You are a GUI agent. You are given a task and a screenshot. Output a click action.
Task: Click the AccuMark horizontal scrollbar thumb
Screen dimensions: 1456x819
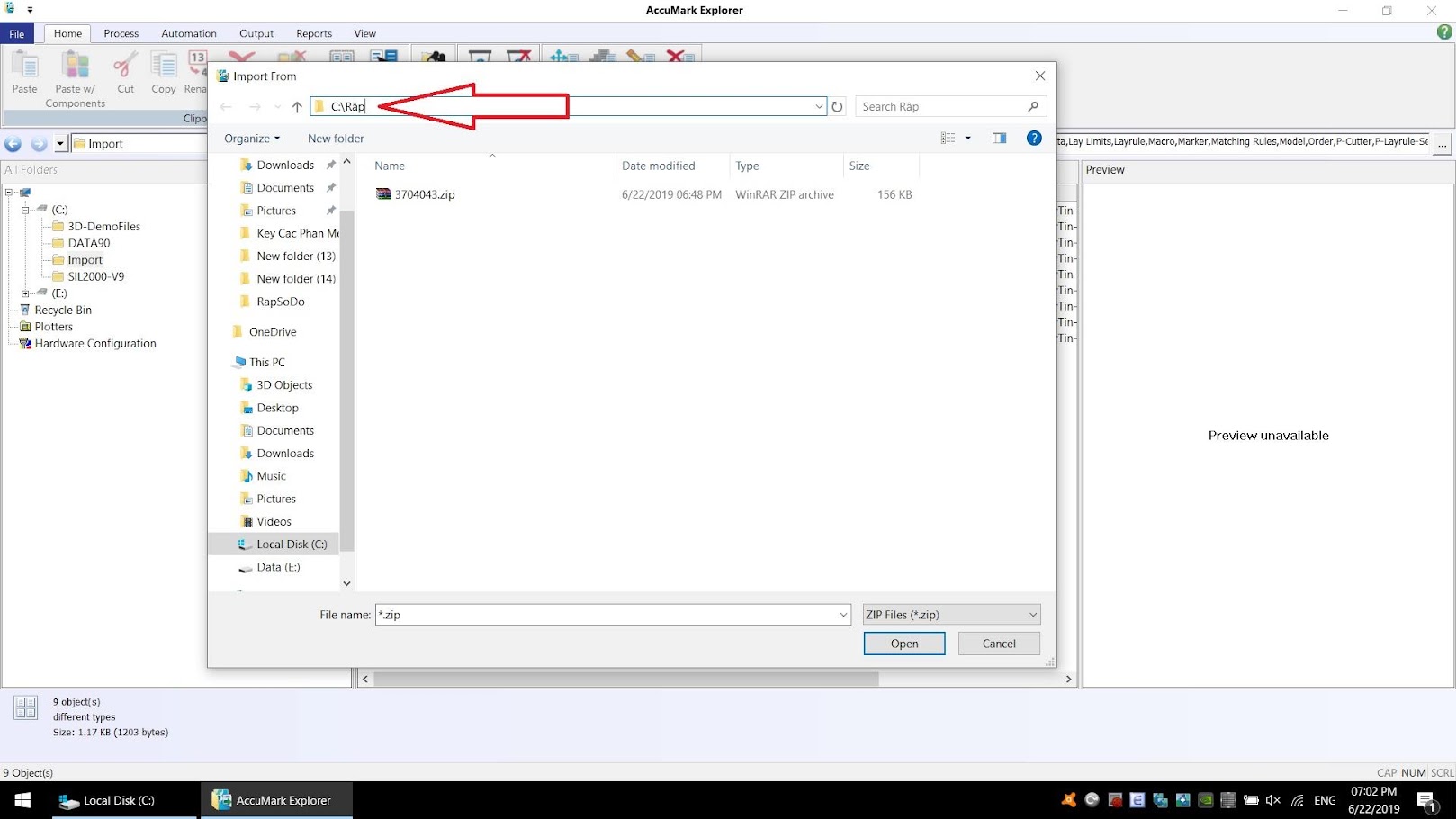[626, 679]
